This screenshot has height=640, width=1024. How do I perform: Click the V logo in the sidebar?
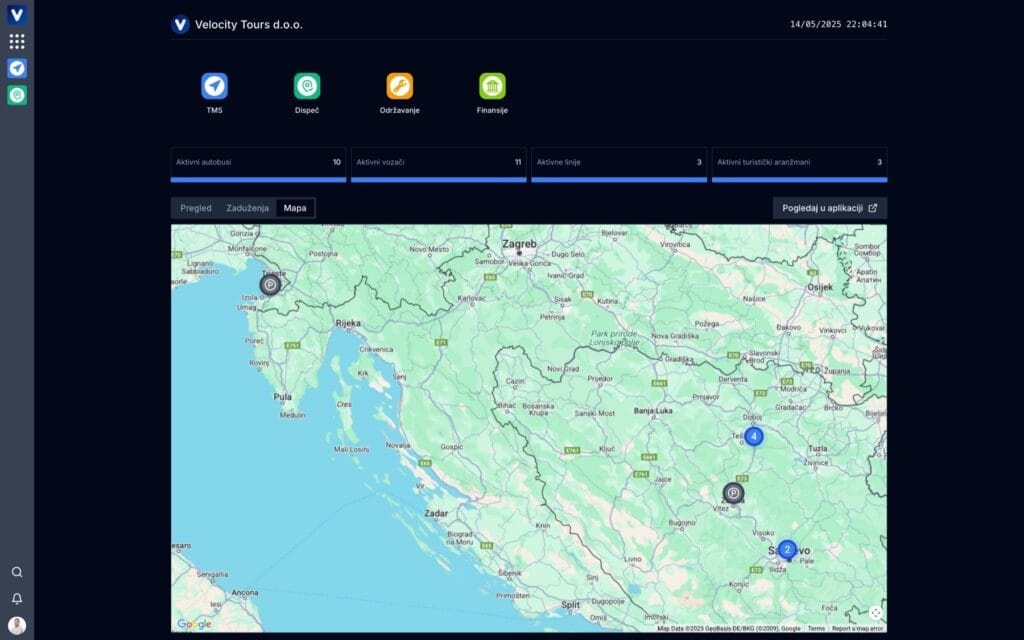pos(17,14)
